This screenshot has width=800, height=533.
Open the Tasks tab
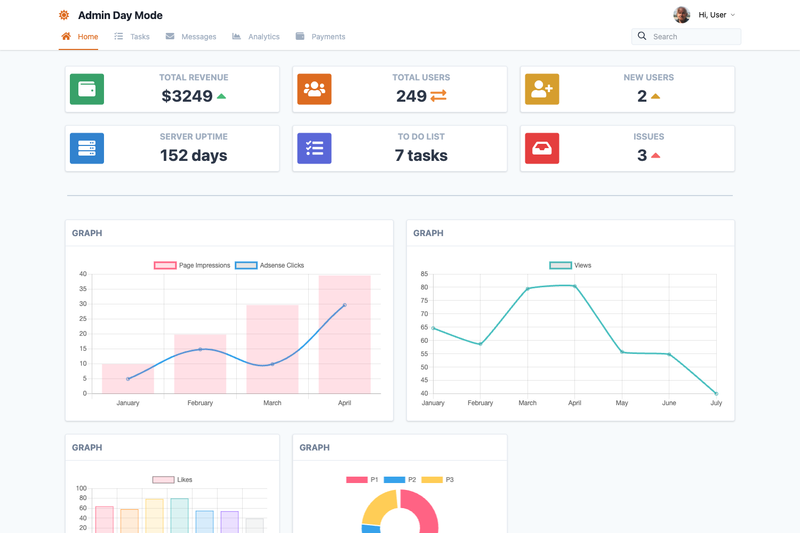(x=132, y=37)
